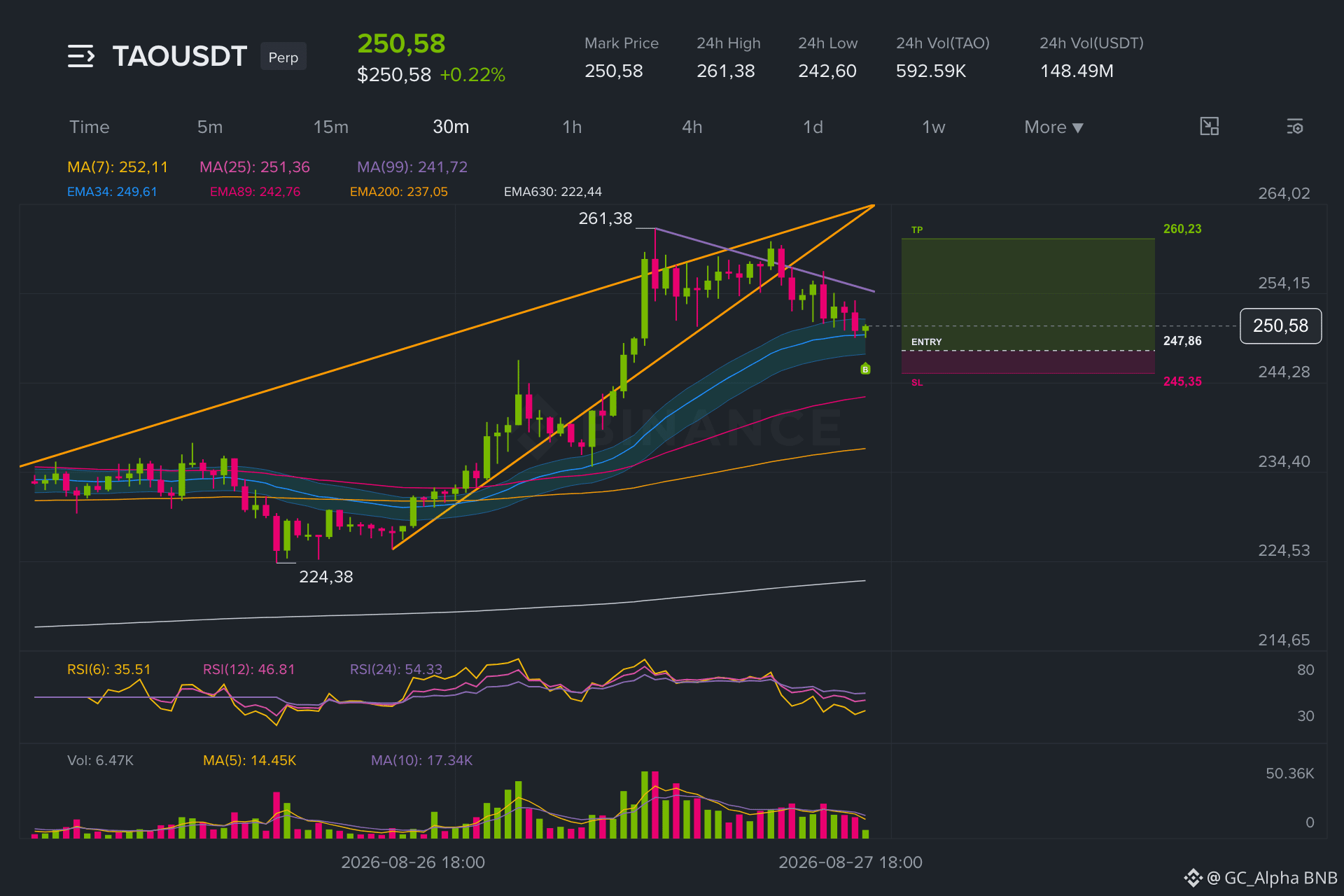Click the 24h Vol(TAO) value 592.59K

click(x=931, y=71)
